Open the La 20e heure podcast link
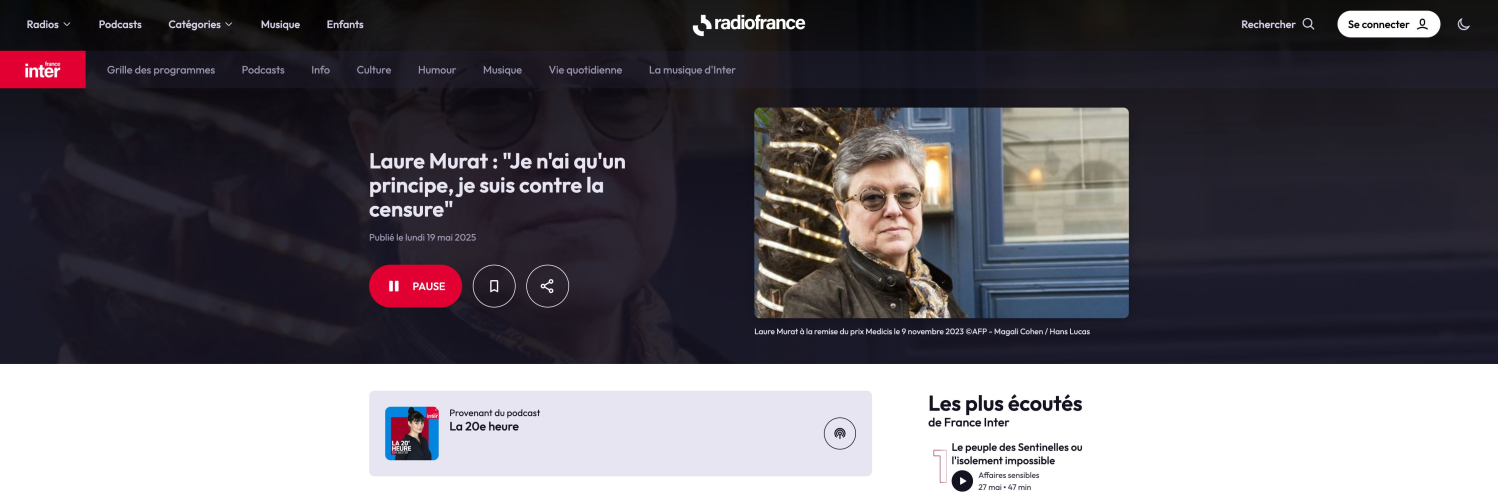The width and height of the screenshot is (1498, 499). point(484,426)
